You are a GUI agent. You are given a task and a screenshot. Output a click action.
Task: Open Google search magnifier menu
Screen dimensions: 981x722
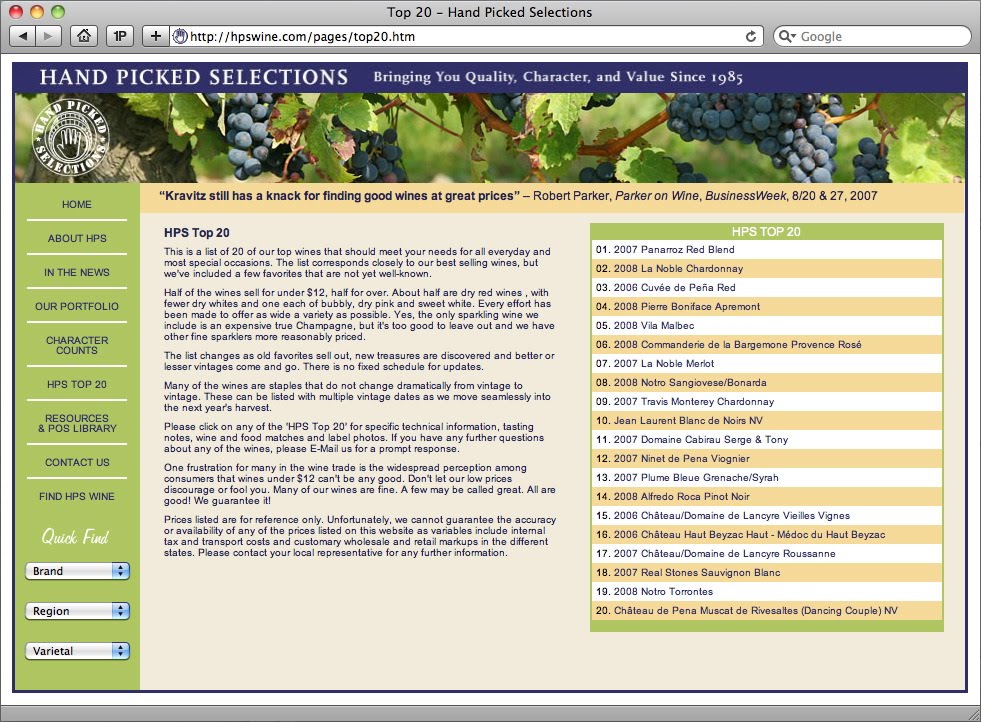coord(787,36)
